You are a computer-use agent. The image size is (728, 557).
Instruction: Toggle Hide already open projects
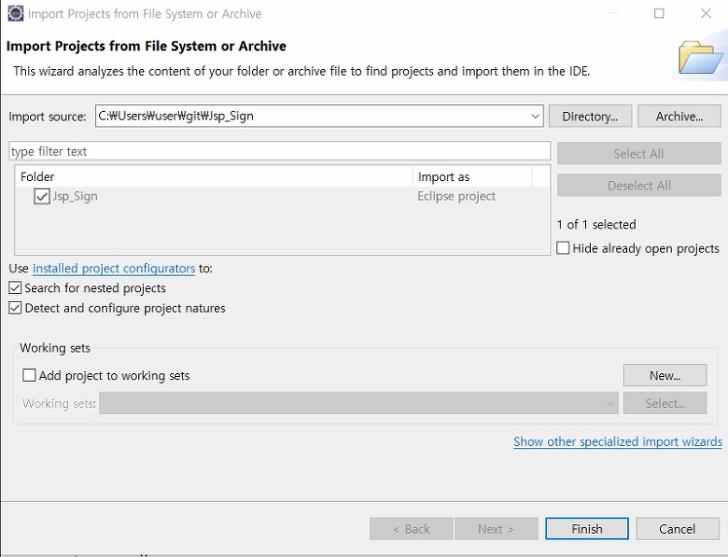point(563,248)
